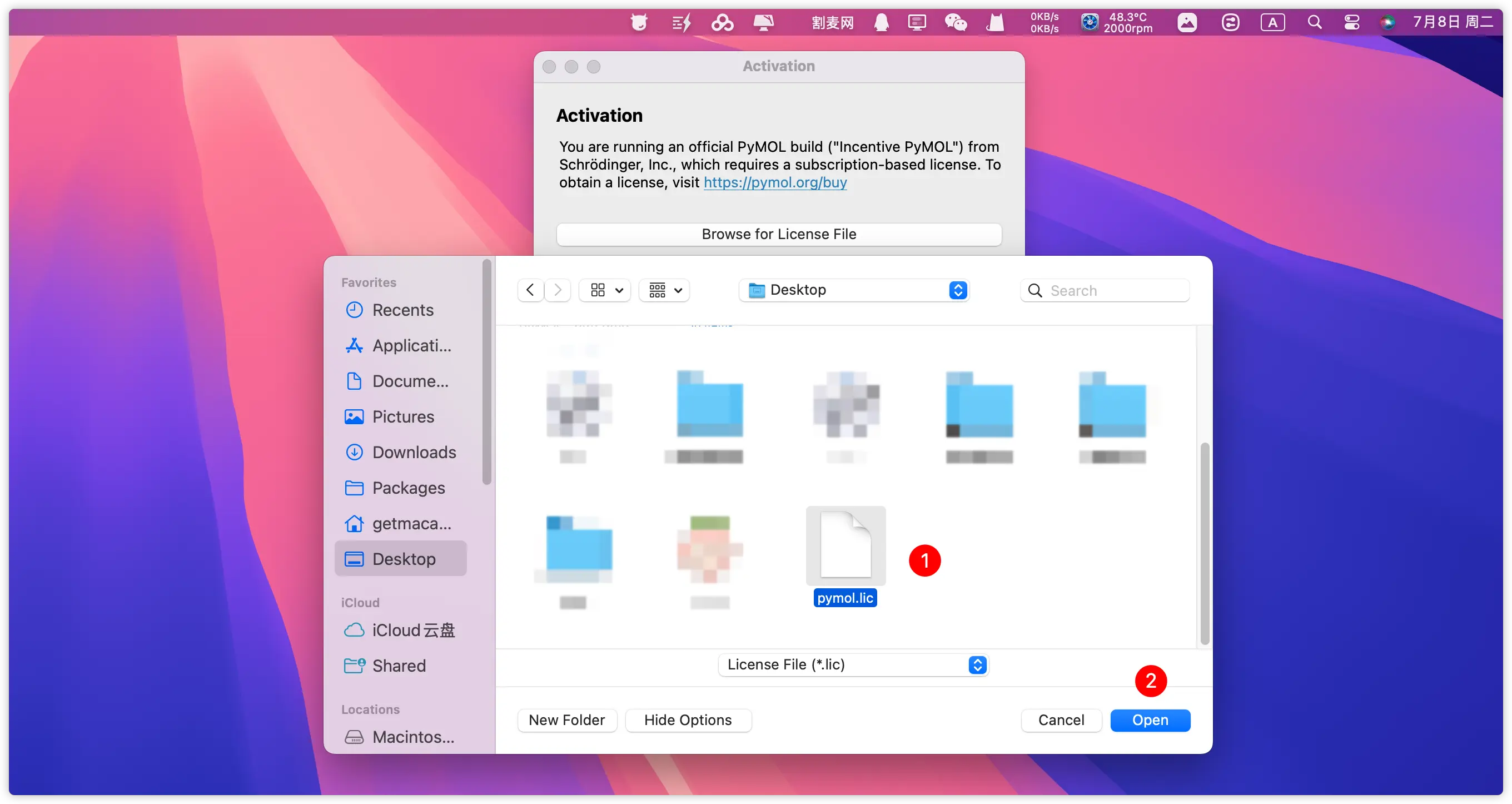Open the grouping options dropdown
Screen dimensions: 1512x804
pos(664,290)
